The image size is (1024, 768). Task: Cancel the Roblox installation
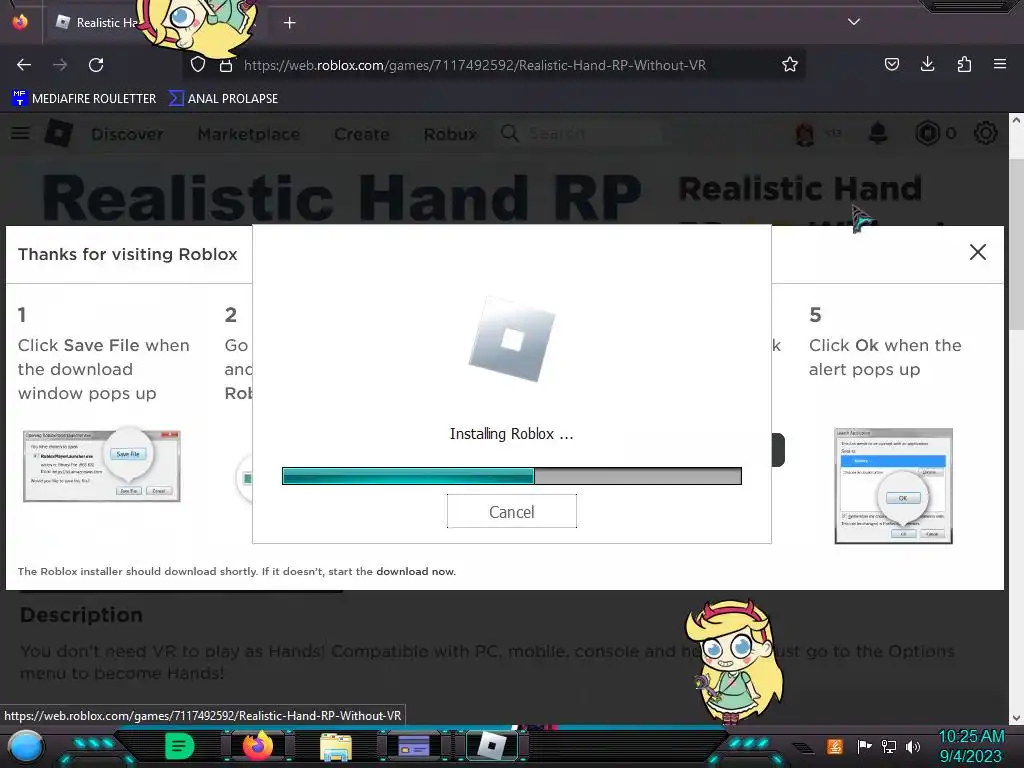[x=511, y=511]
